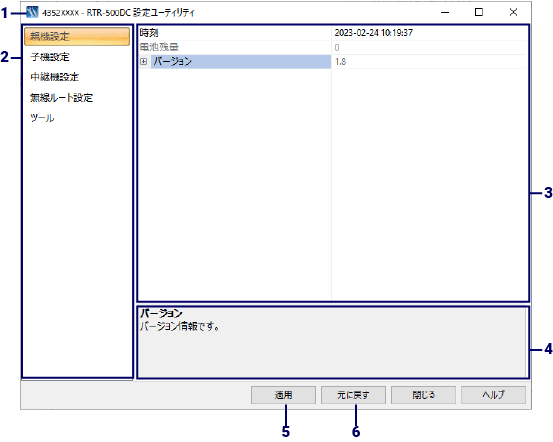Image resolution: width=553 pixels, height=442 pixels.
Task: Click the バージョン description pane
Action: pos(333,343)
